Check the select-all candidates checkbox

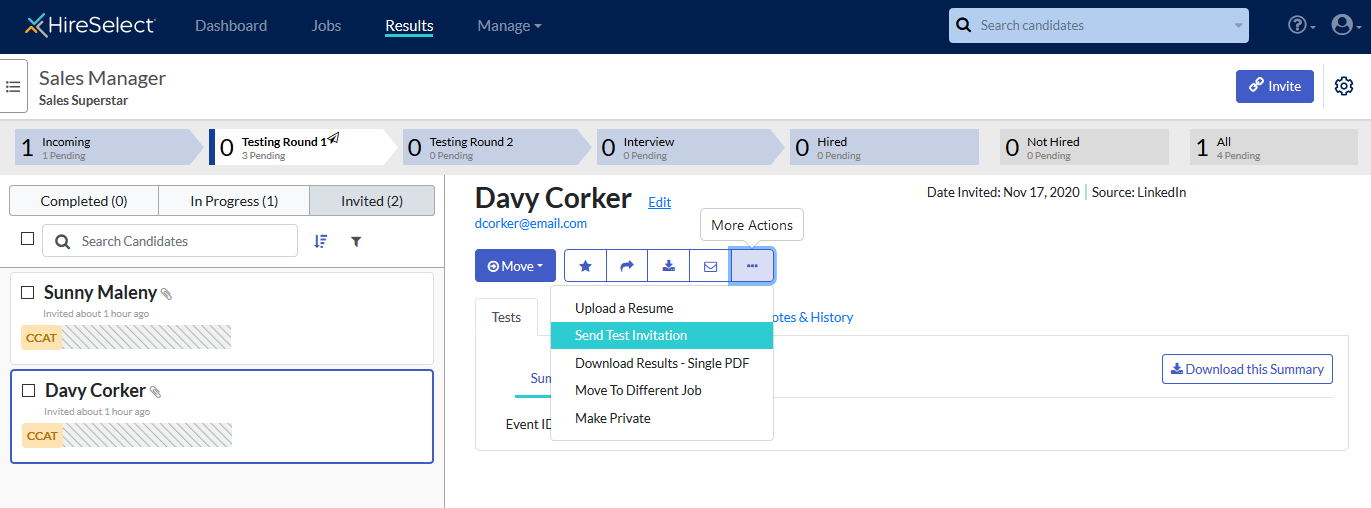coord(28,238)
